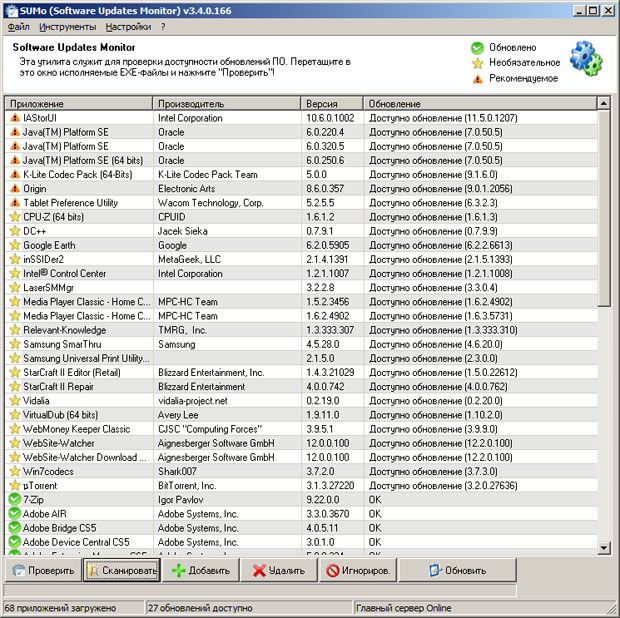Click the warning icon beside Tablet Preference Utility

click(x=15, y=203)
